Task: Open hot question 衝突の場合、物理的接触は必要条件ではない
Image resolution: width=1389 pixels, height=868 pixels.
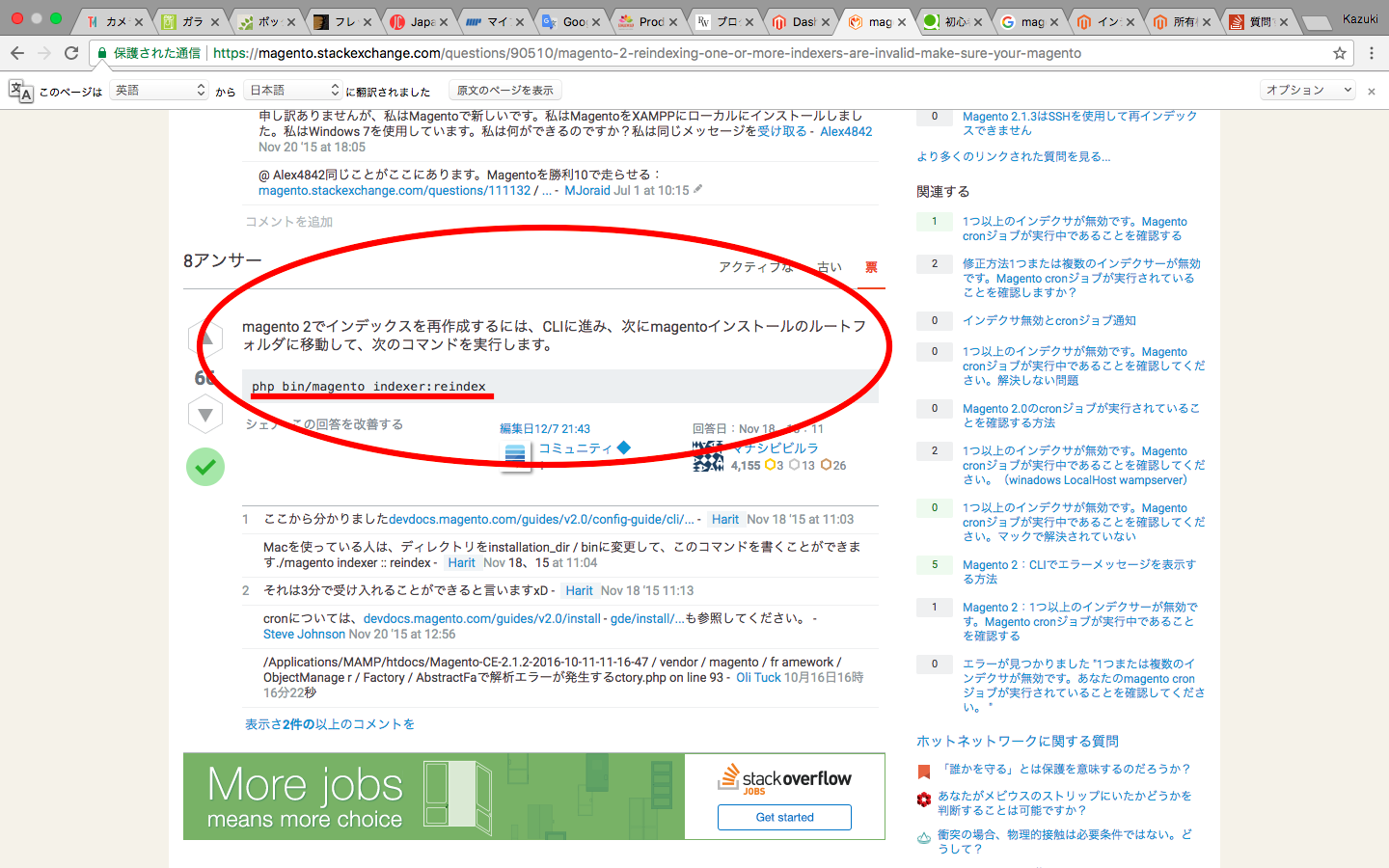Action: click(x=1065, y=842)
